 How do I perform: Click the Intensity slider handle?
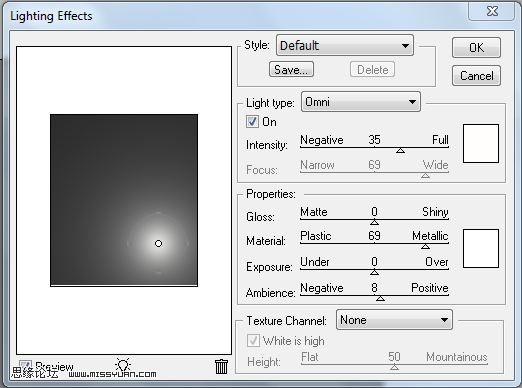[x=400, y=151]
